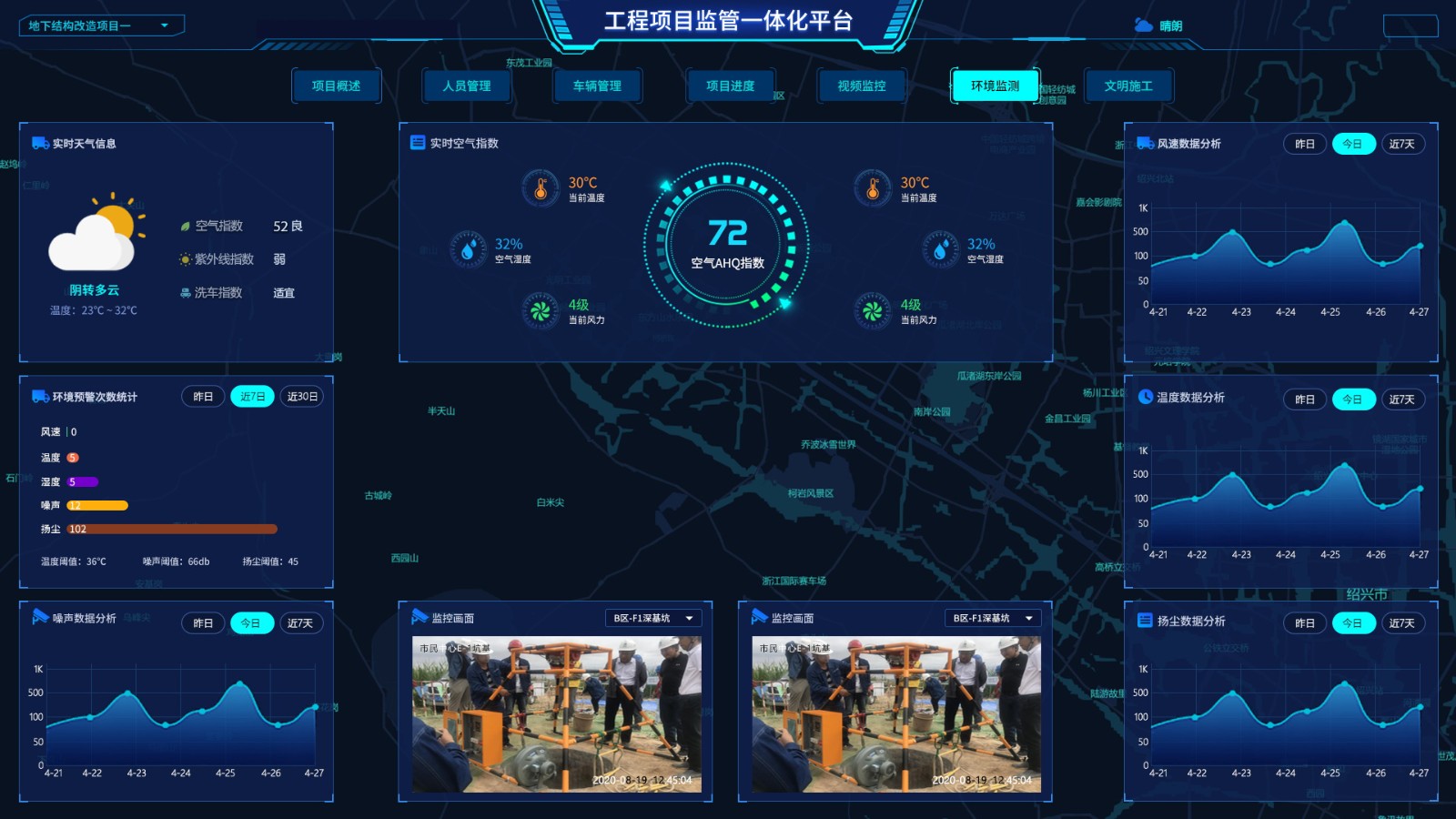
Task: Click the left thermometer 当前温度 icon
Action: point(541,188)
